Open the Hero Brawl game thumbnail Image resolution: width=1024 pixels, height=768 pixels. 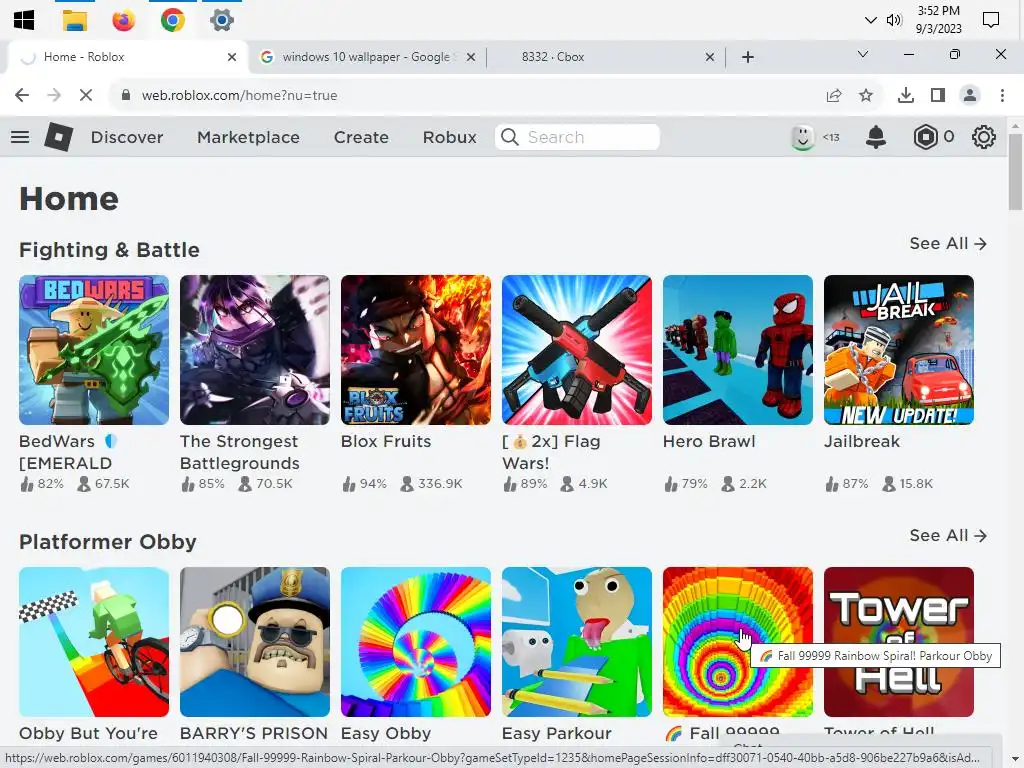pyautogui.click(x=738, y=350)
